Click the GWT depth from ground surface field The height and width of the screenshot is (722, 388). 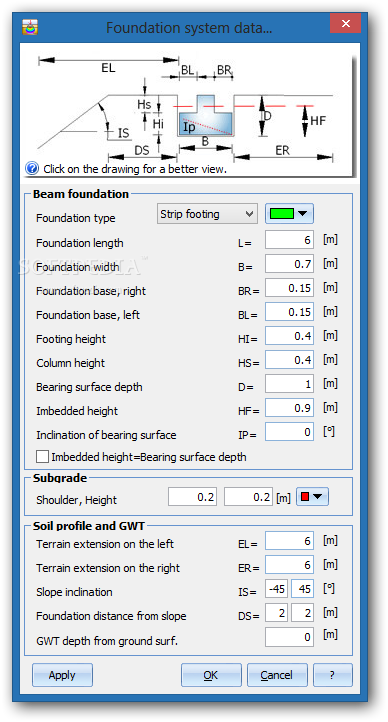pyautogui.click(x=289, y=637)
